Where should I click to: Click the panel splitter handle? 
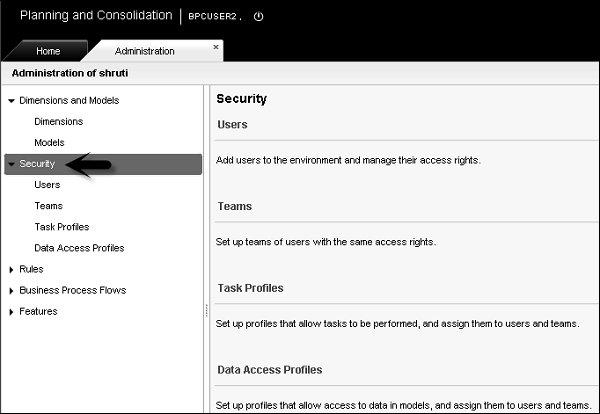pos(207,310)
